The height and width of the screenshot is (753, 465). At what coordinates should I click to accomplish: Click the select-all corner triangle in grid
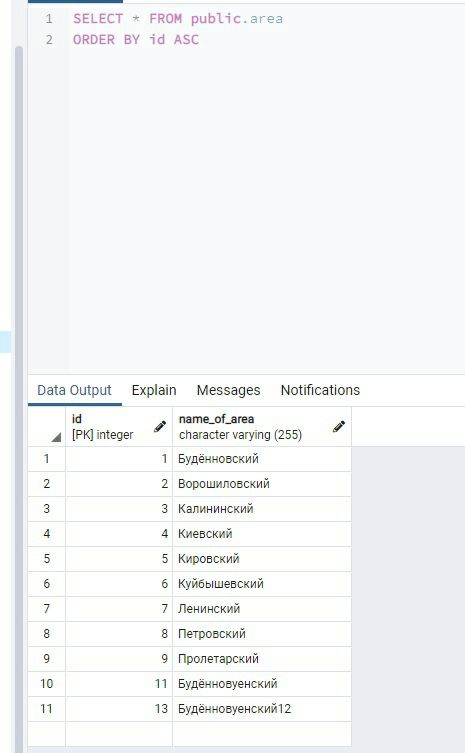point(56,437)
